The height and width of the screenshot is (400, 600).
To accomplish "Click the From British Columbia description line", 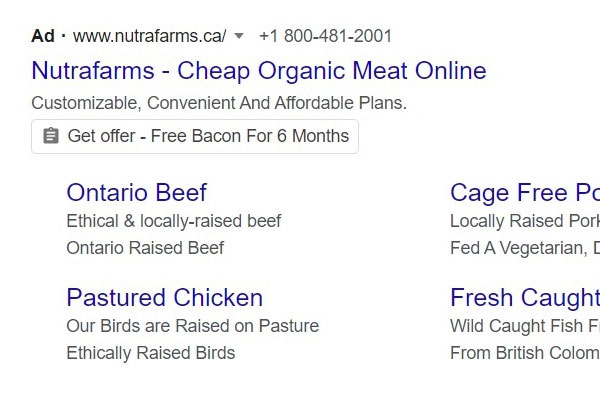I will (524, 353).
